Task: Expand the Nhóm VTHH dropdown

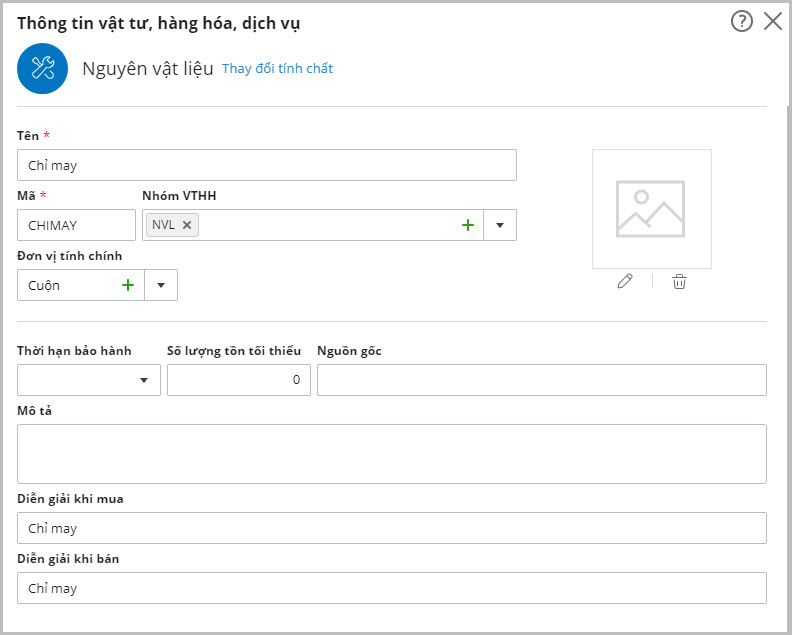Action: click(x=500, y=225)
